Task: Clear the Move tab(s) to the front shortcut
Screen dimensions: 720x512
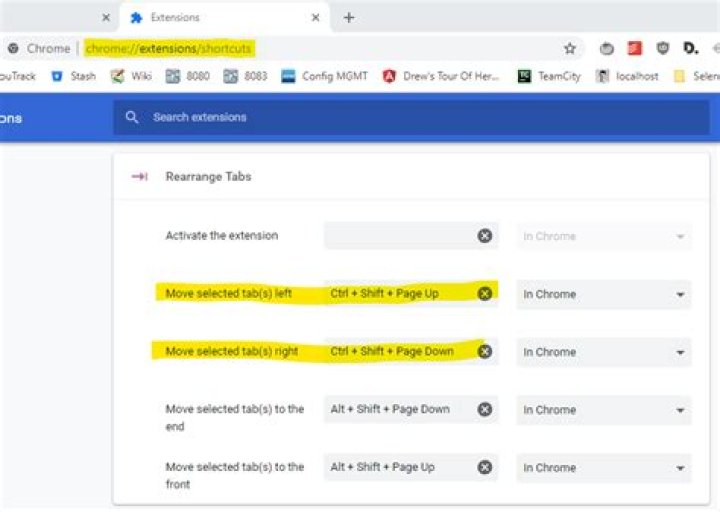Action: coord(485,467)
